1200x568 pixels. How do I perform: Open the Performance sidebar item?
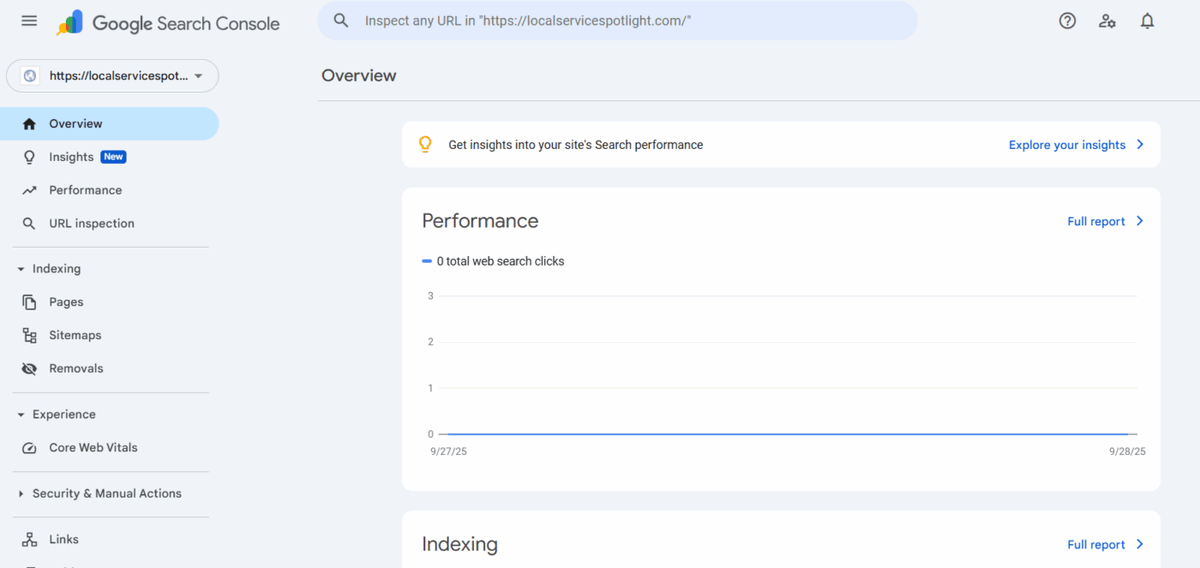pos(85,190)
